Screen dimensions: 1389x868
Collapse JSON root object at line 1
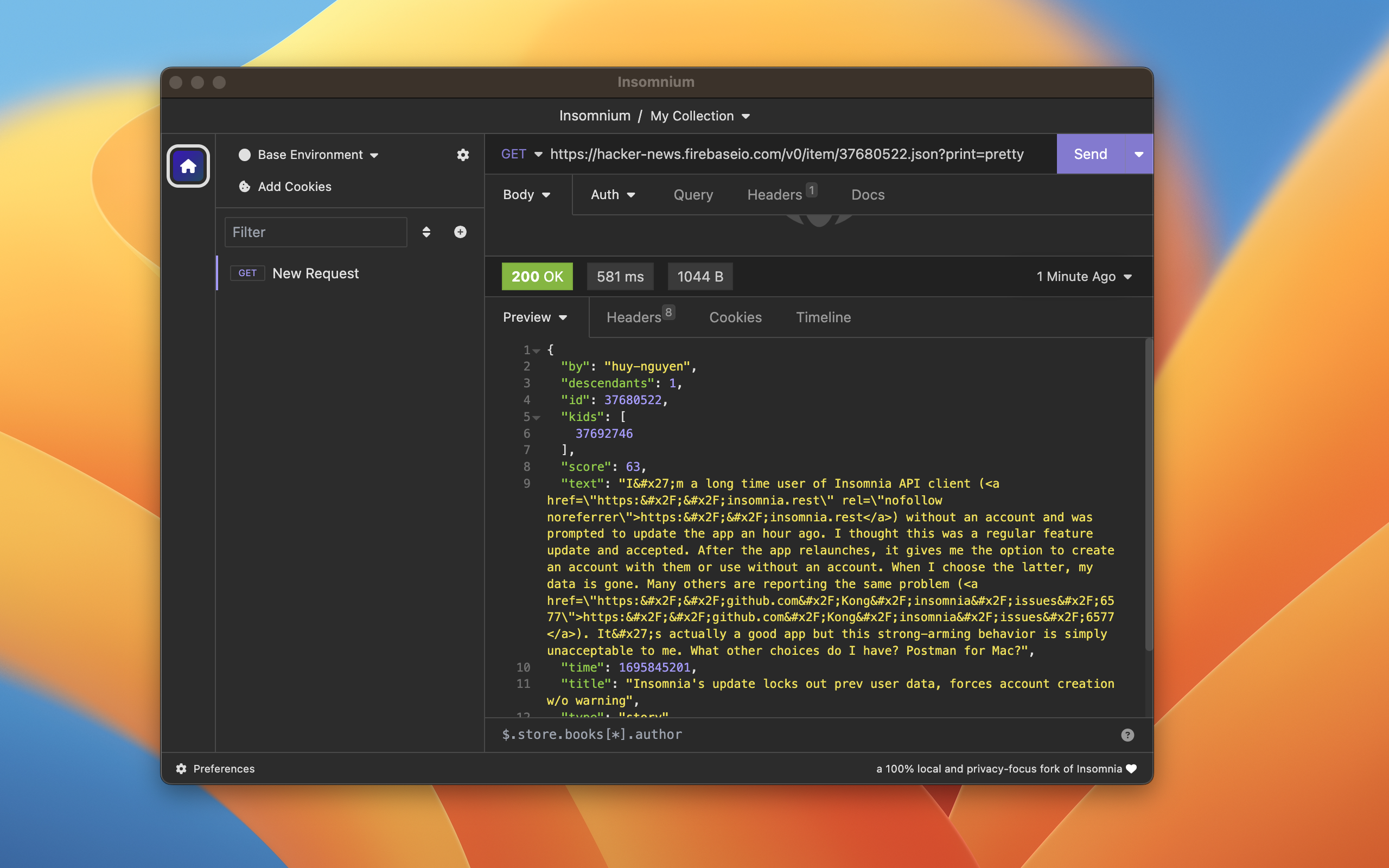[537, 350]
